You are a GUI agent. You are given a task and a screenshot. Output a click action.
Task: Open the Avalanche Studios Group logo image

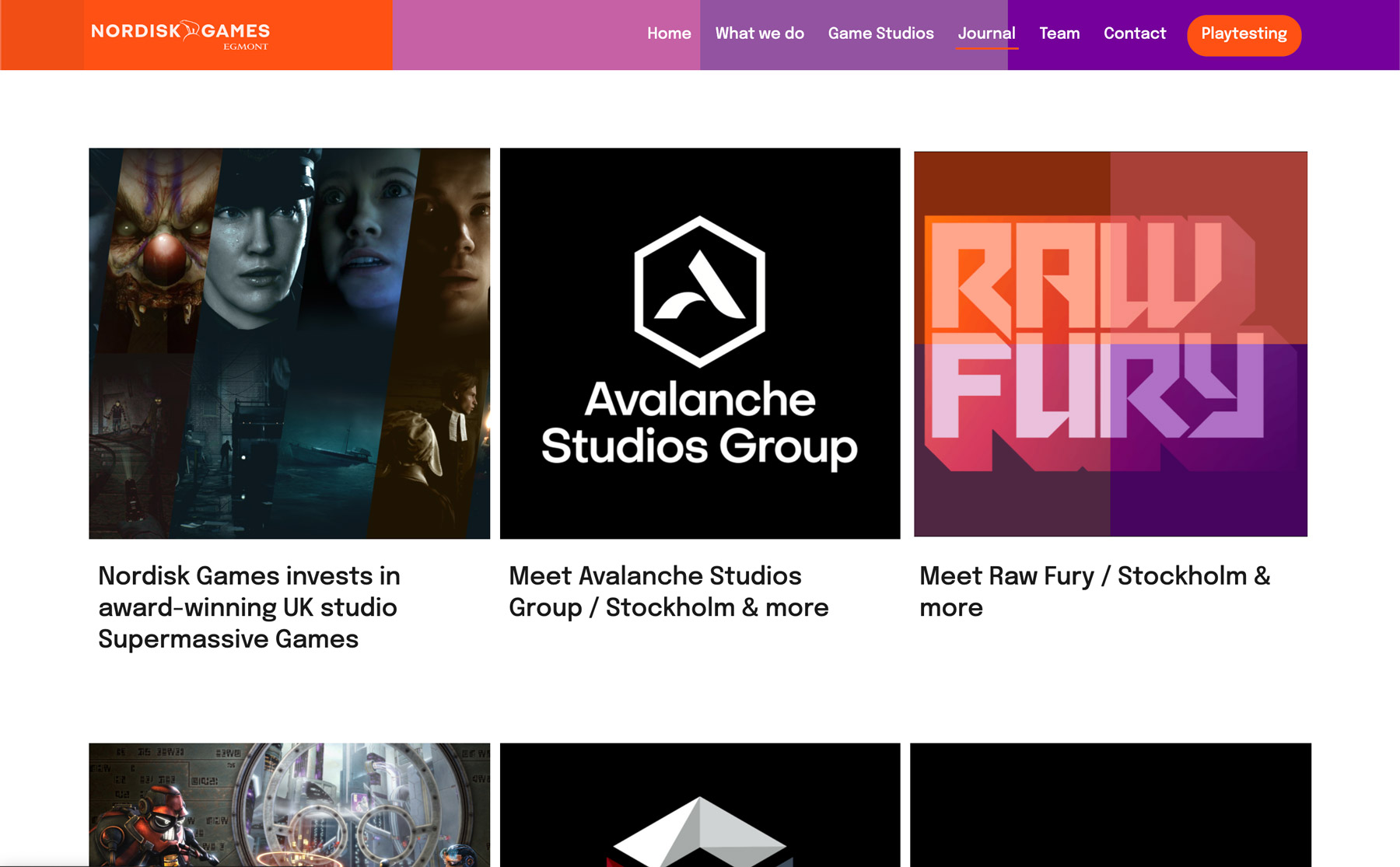(700, 343)
